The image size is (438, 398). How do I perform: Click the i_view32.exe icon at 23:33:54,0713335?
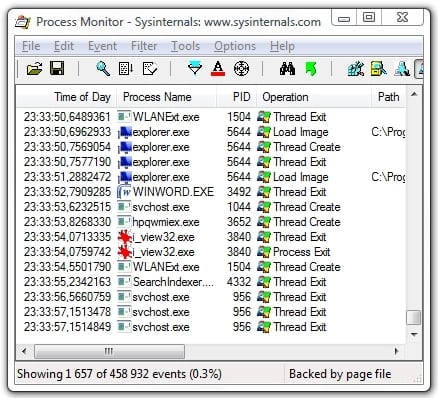[125, 237]
